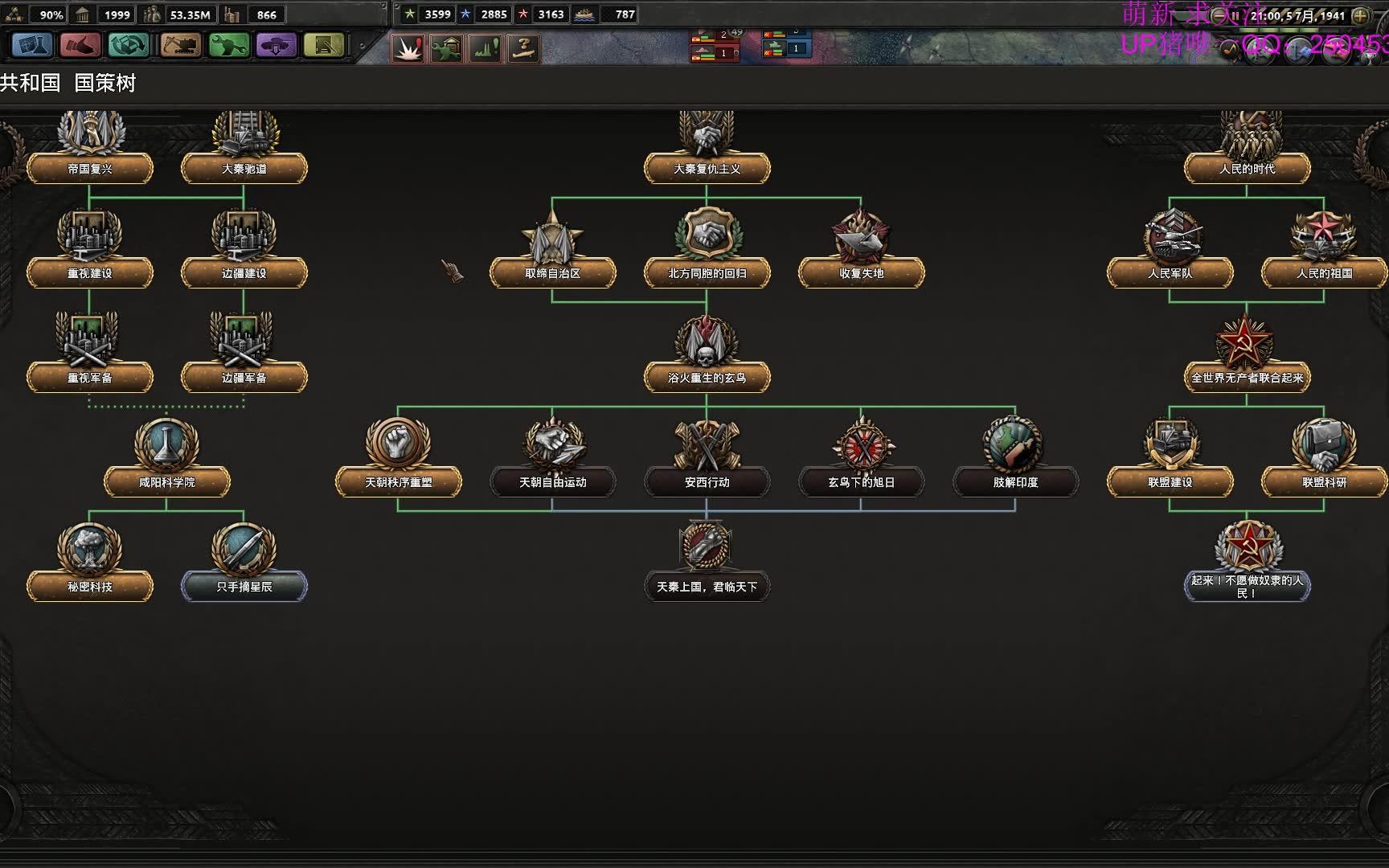Select the 安西行动 crossed swords focus
Screen dimensions: 1389x868
point(707,481)
